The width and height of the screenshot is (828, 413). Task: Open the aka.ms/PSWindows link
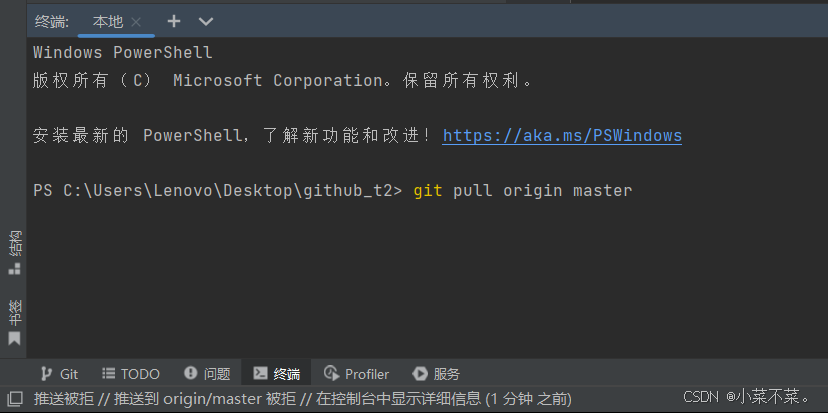[x=562, y=135]
